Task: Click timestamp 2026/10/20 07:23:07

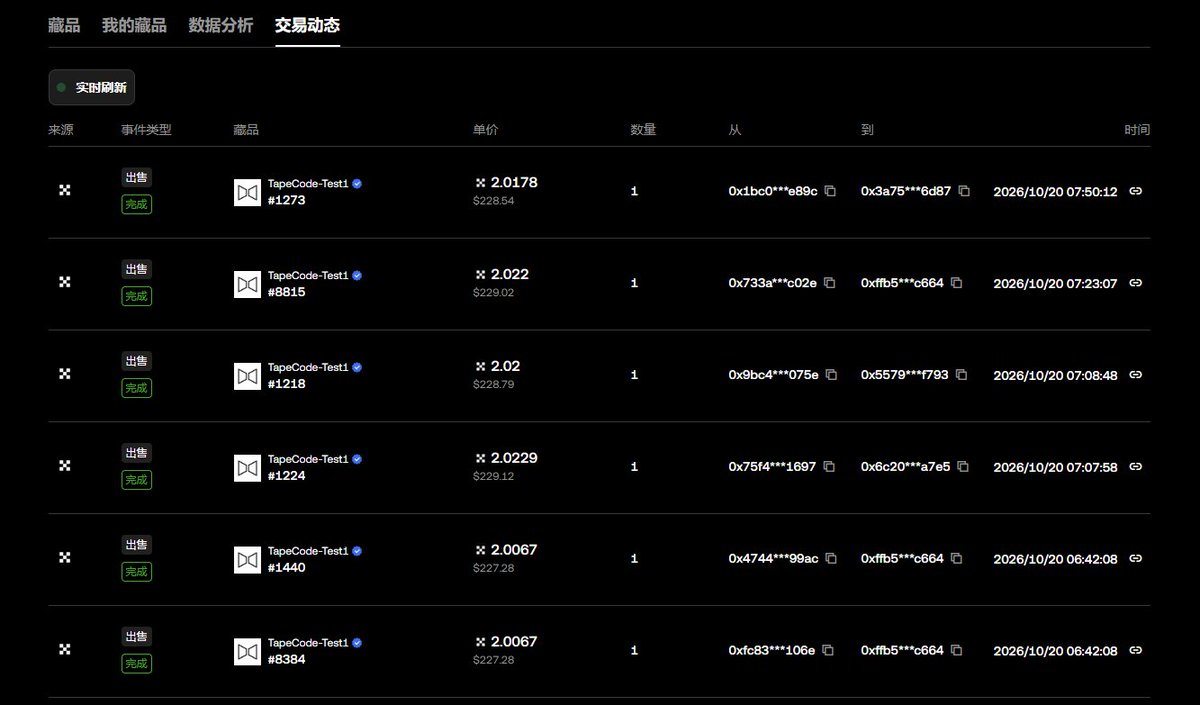Action: click(1055, 283)
